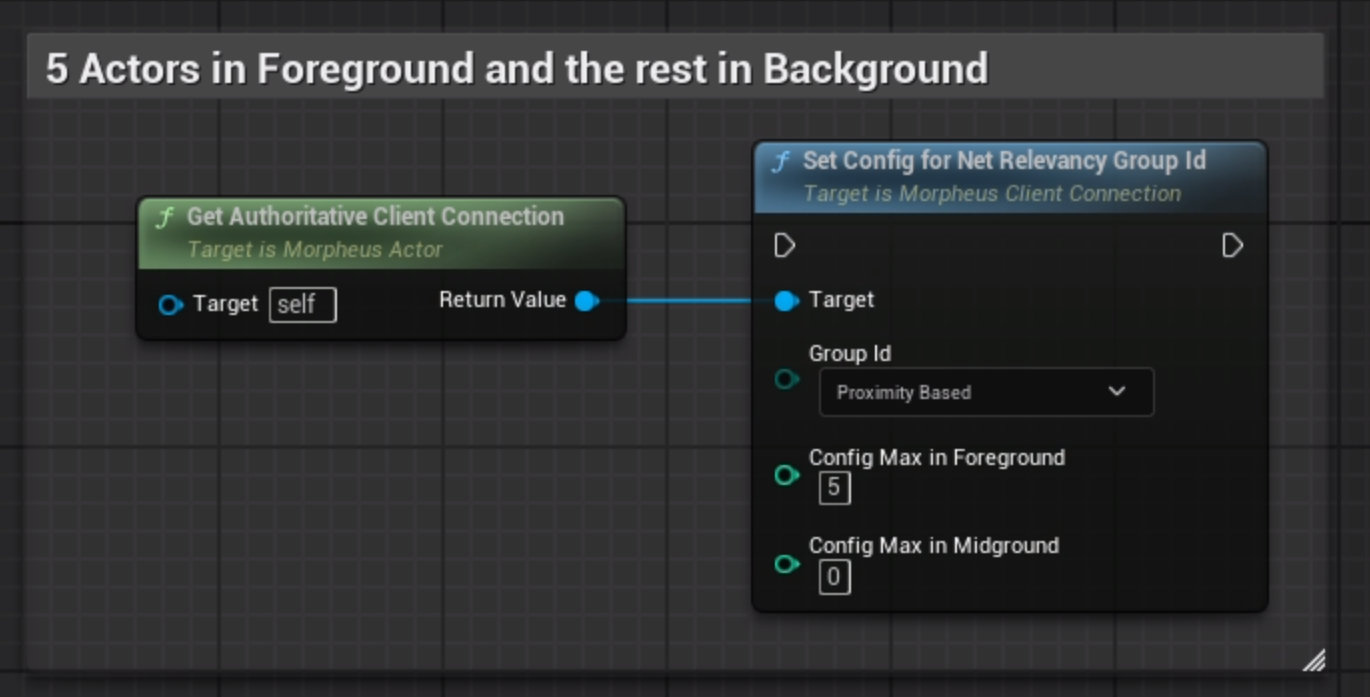Screen dimensions: 1370x697
Task: Click the Target is Morpheus Actor subtitle
Action: [x=314, y=250]
